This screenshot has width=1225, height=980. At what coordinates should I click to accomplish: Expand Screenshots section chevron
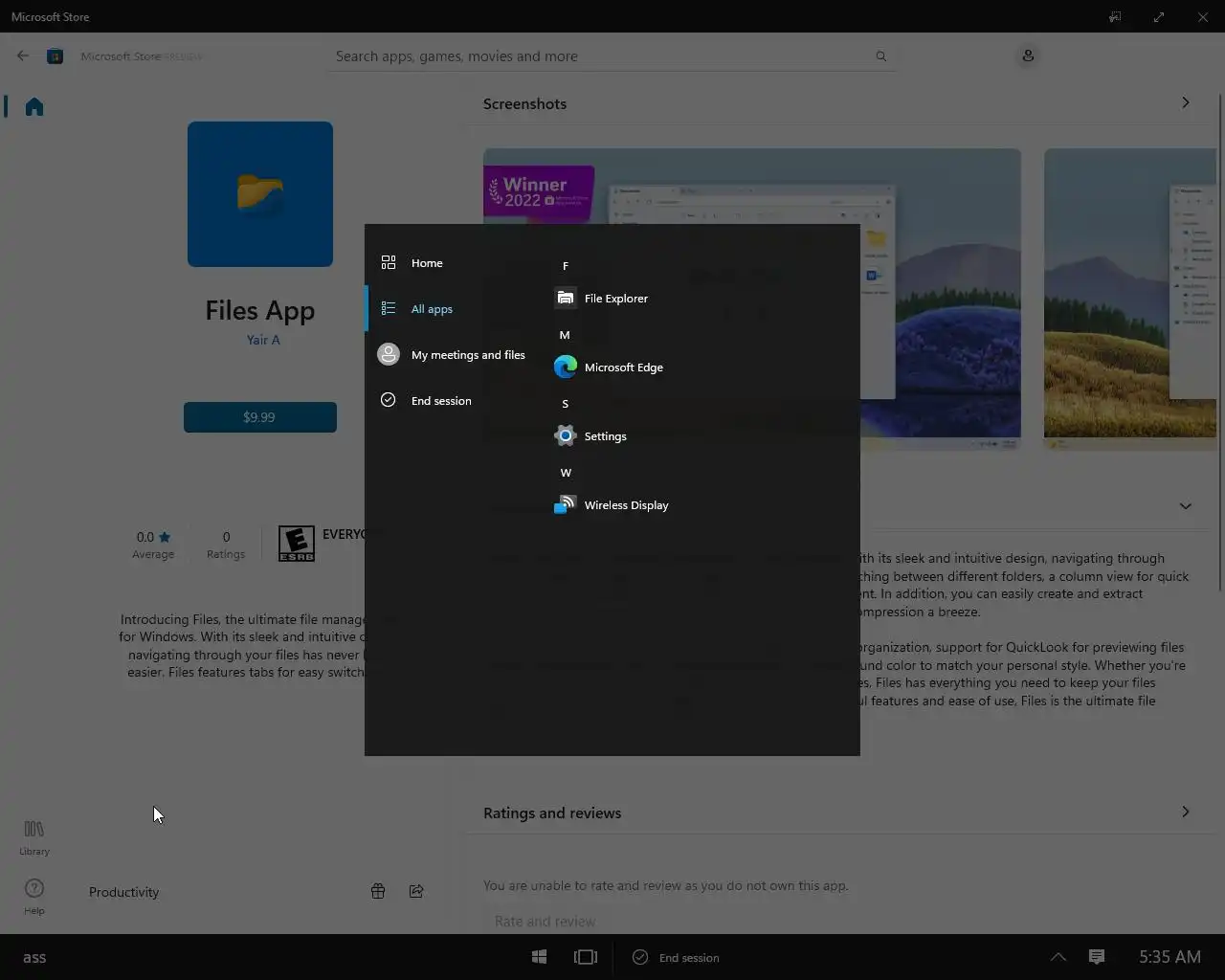pyautogui.click(x=1185, y=102)
